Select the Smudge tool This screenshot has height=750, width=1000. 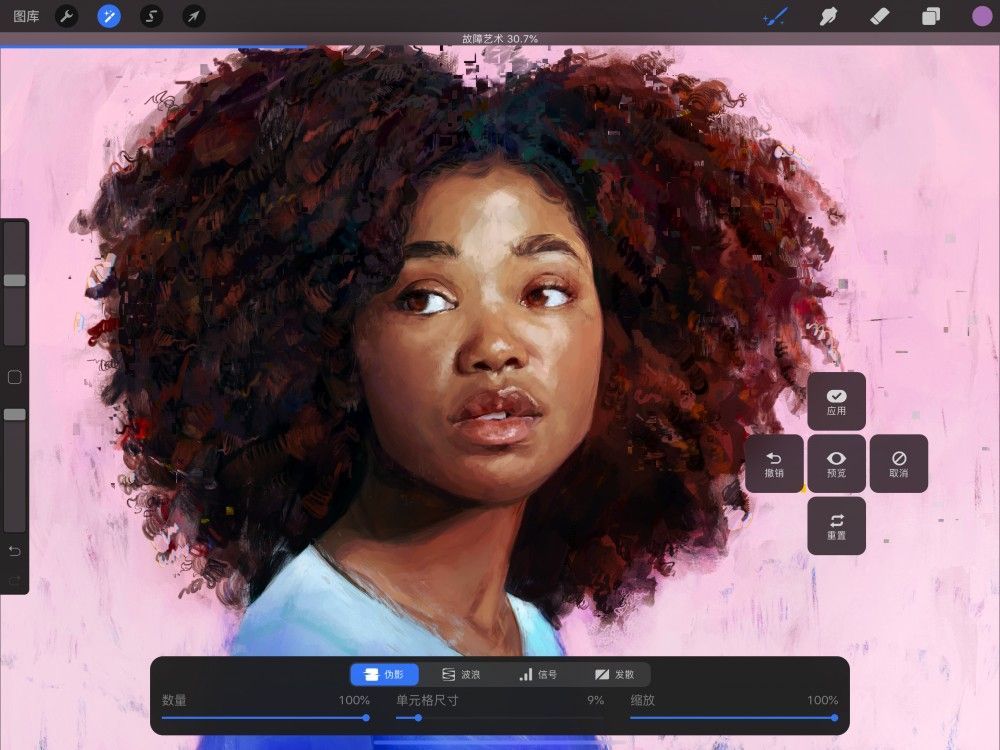pos(828,16)
